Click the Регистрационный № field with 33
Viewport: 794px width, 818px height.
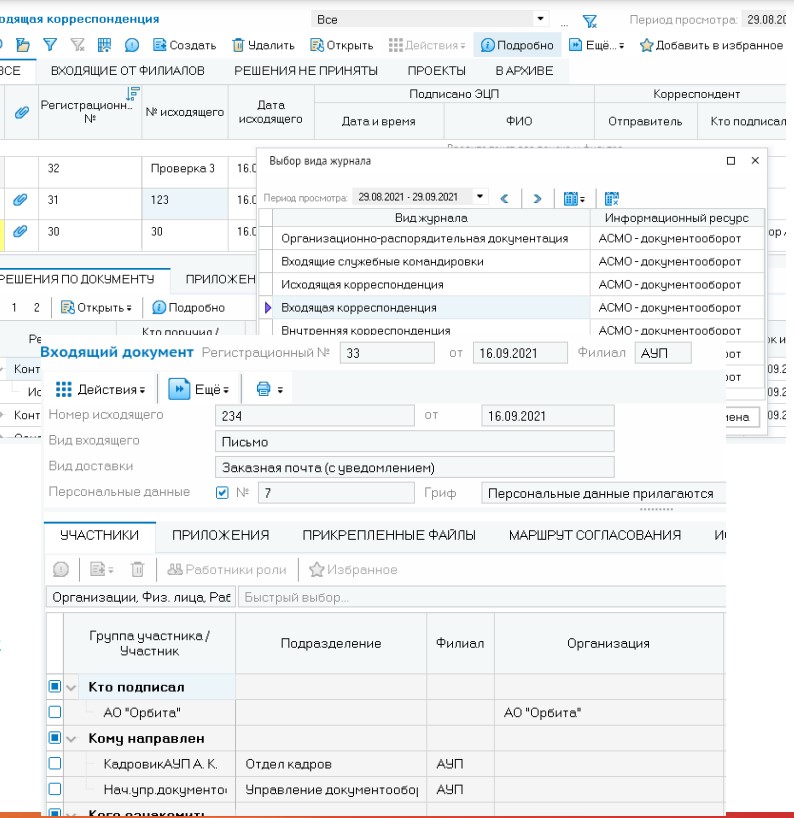pyautogui.click(x=387, y=353)
